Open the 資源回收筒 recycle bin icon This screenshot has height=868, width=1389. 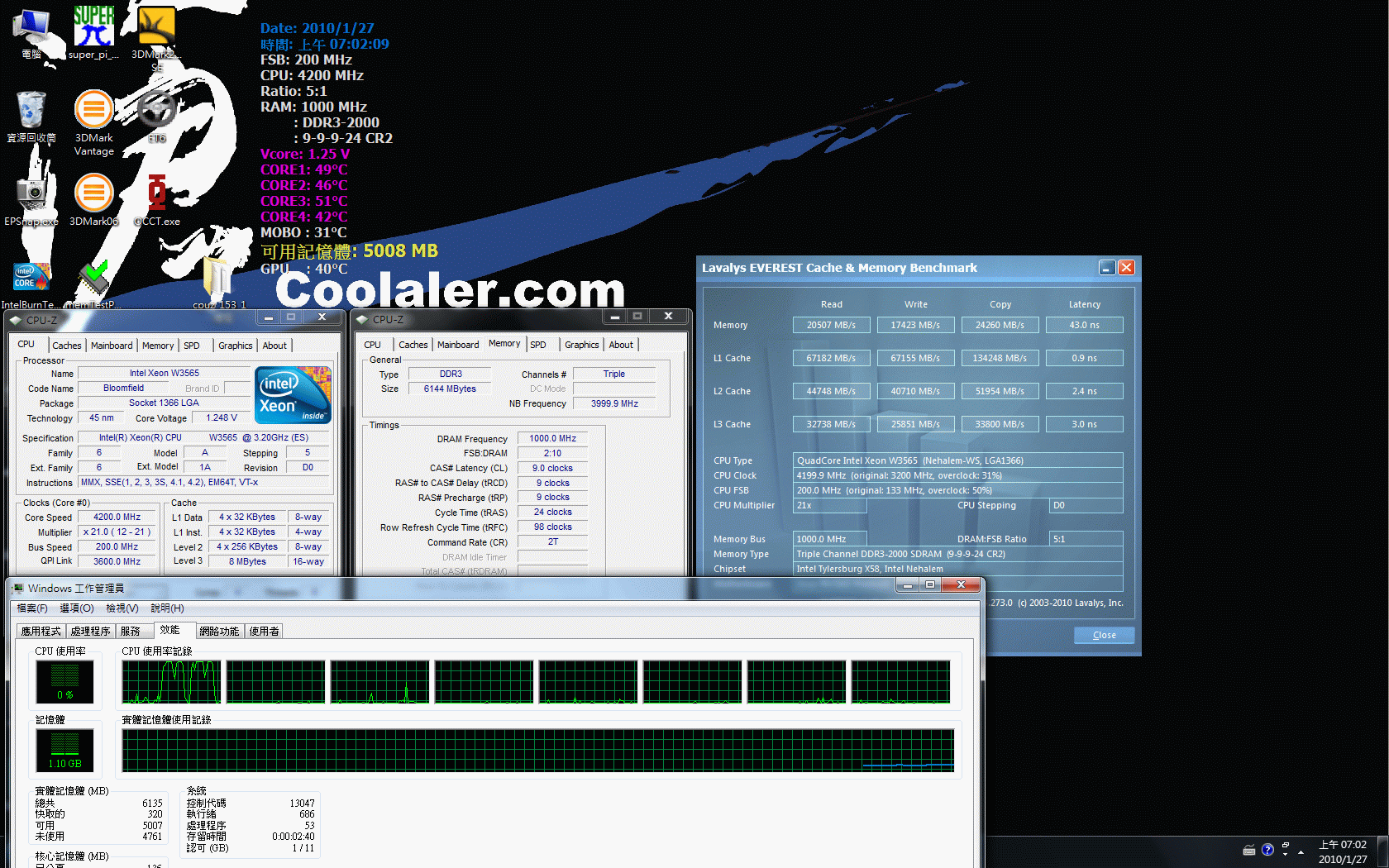pos(31,117)
